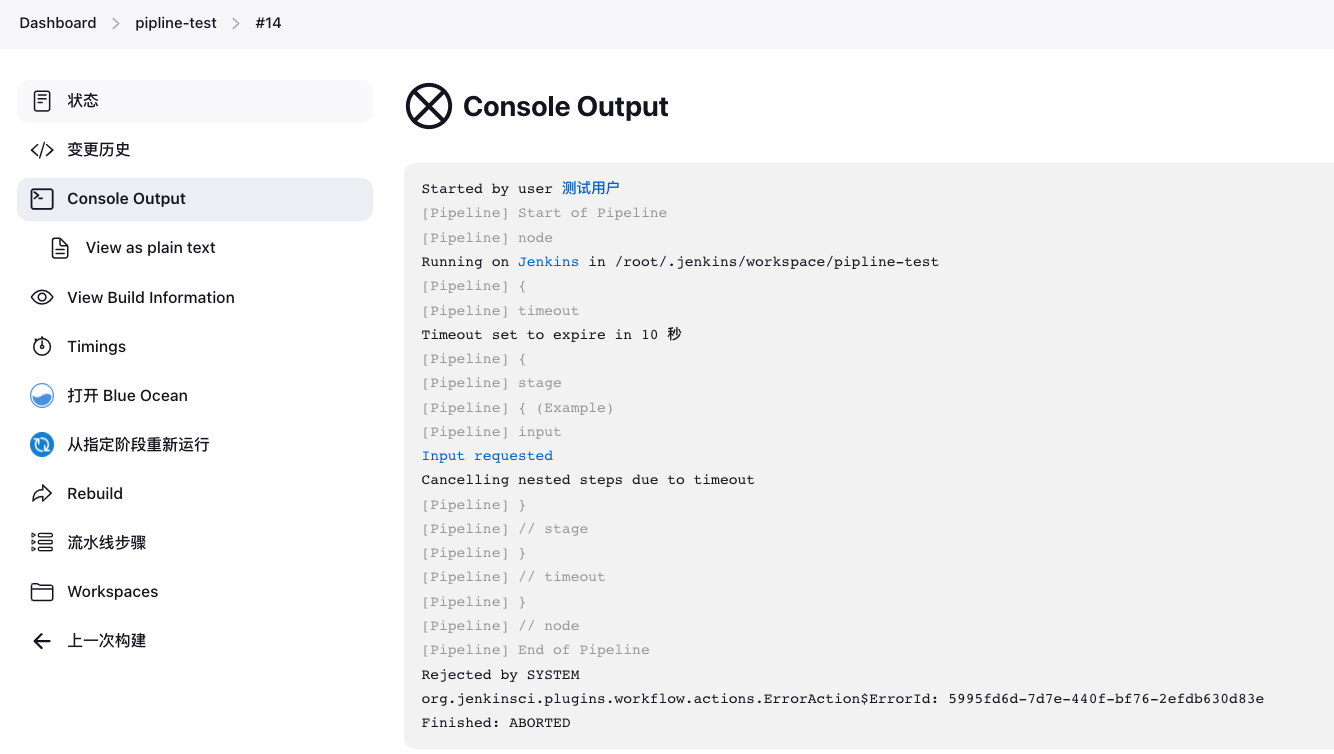1334x754 pixels.
Task: Click the 流水线步骤 list icon
Action: click(x=42, y=542)
